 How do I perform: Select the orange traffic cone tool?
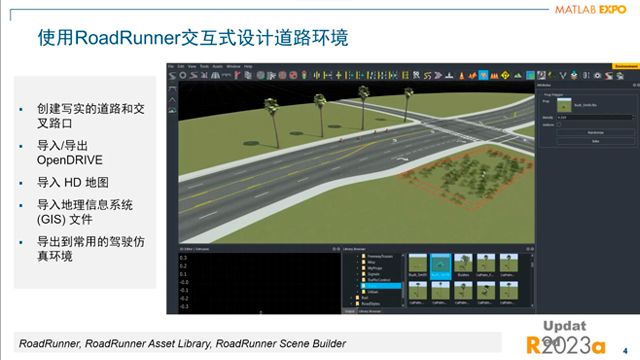click(462, 76)
